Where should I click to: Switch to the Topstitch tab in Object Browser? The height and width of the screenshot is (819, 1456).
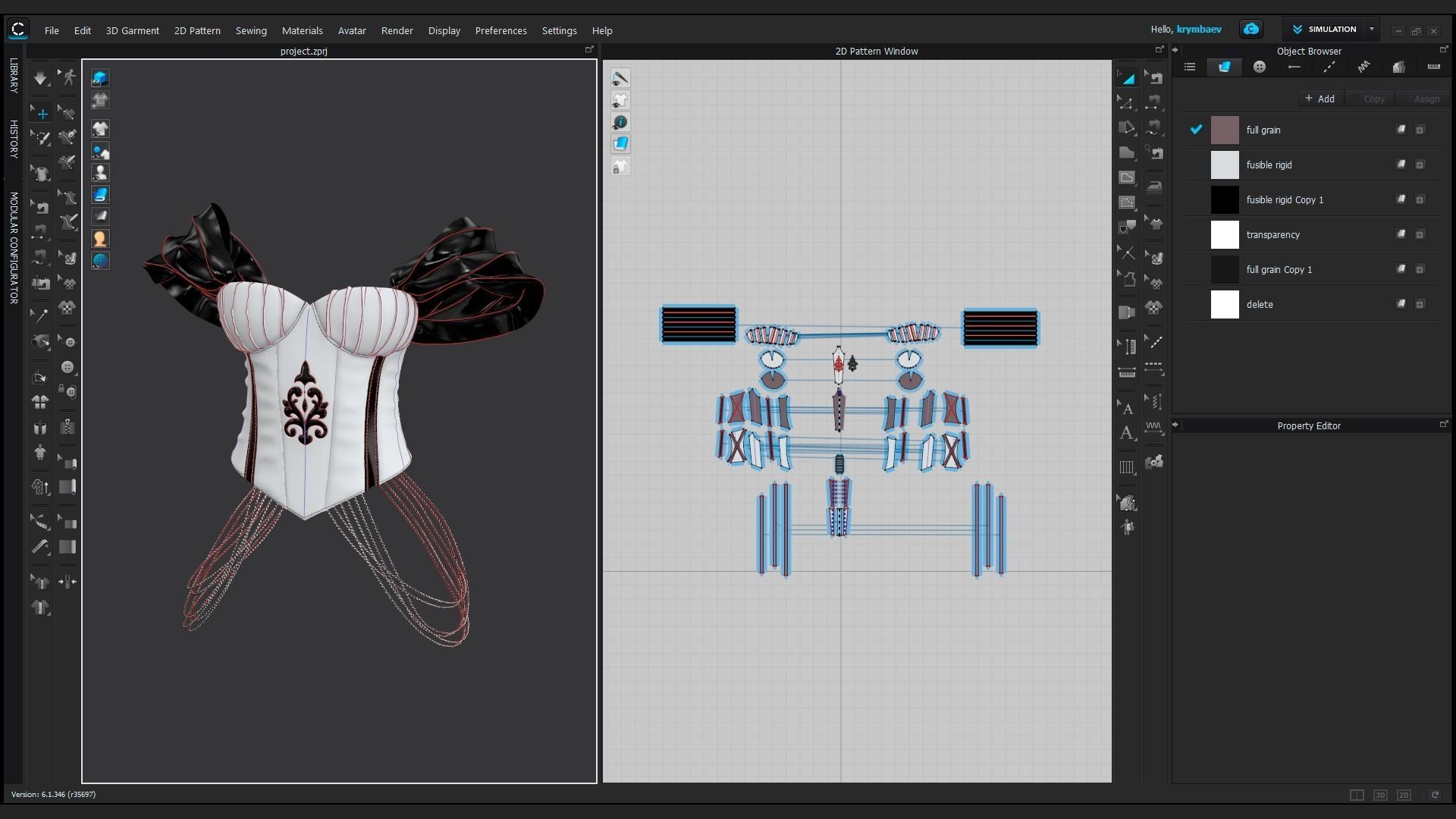[x=1329, y=67]
